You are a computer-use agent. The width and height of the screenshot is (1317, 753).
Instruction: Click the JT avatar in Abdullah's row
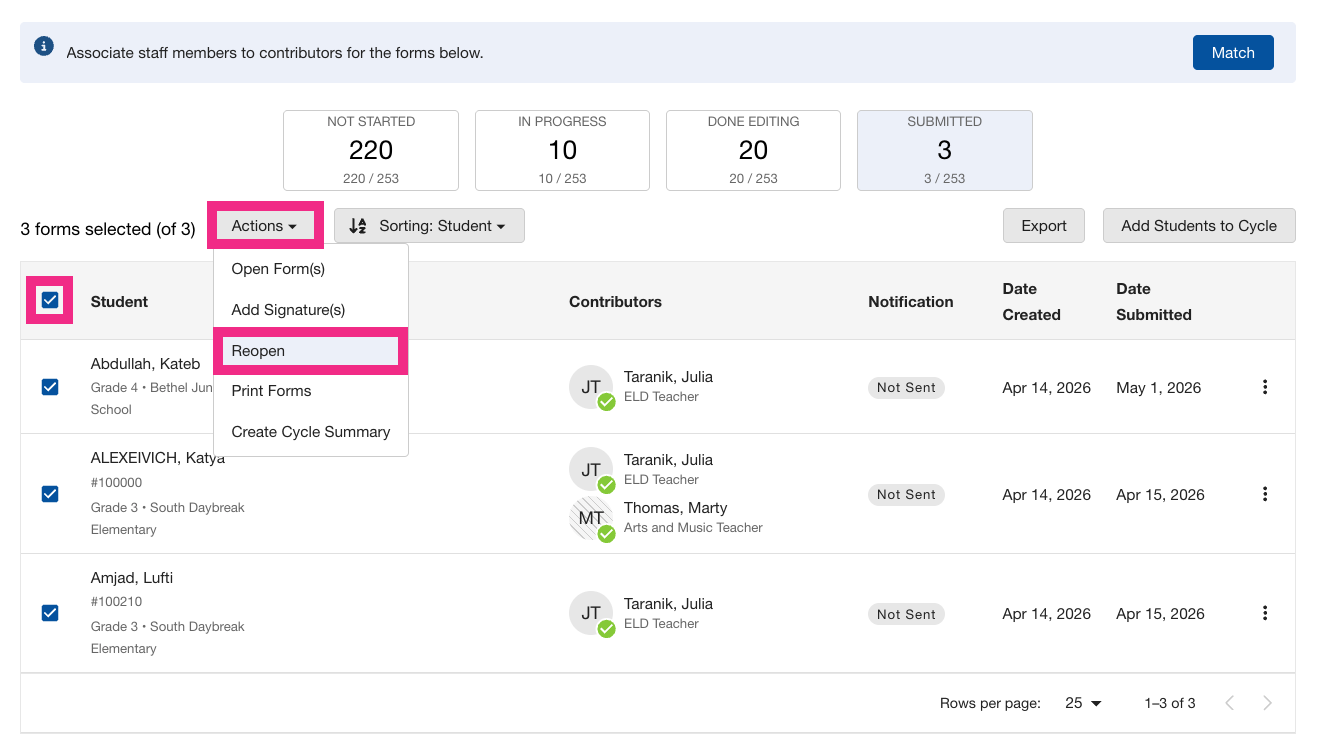click(x=591, y=387)
